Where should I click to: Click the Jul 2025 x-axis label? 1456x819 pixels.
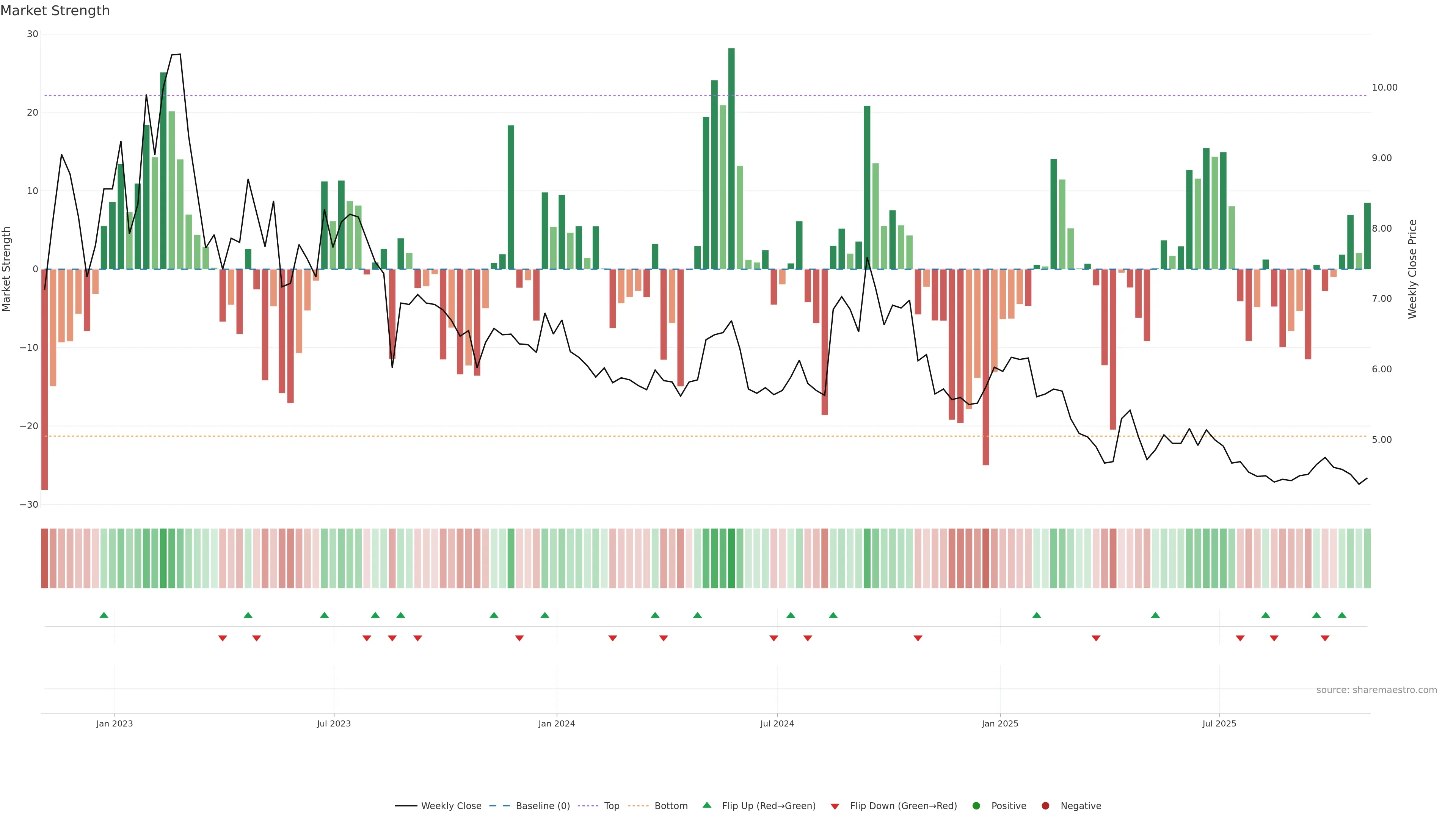[1219, 723]
